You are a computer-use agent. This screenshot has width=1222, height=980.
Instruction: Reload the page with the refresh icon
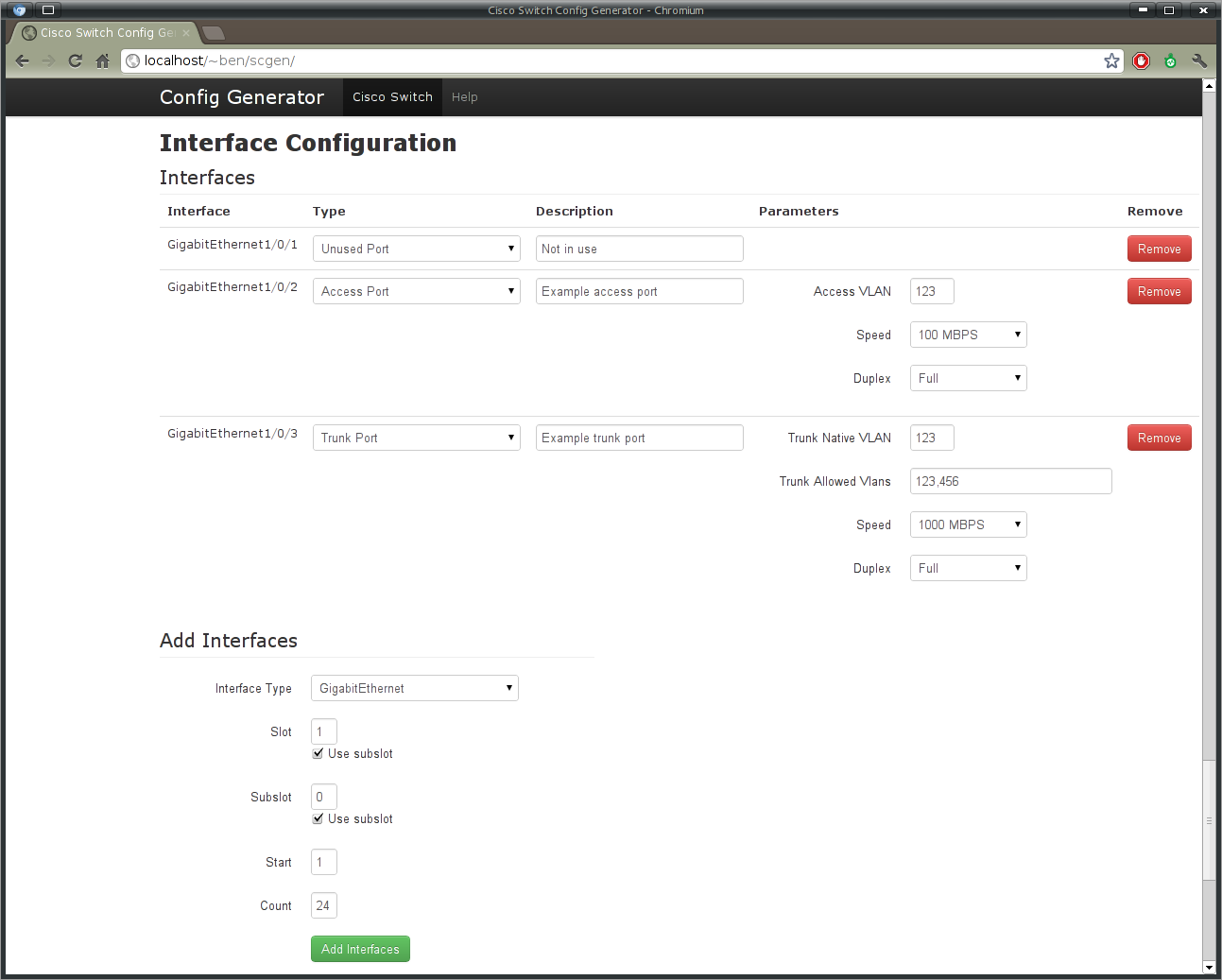pyautogui.click(x=76, y=60)
